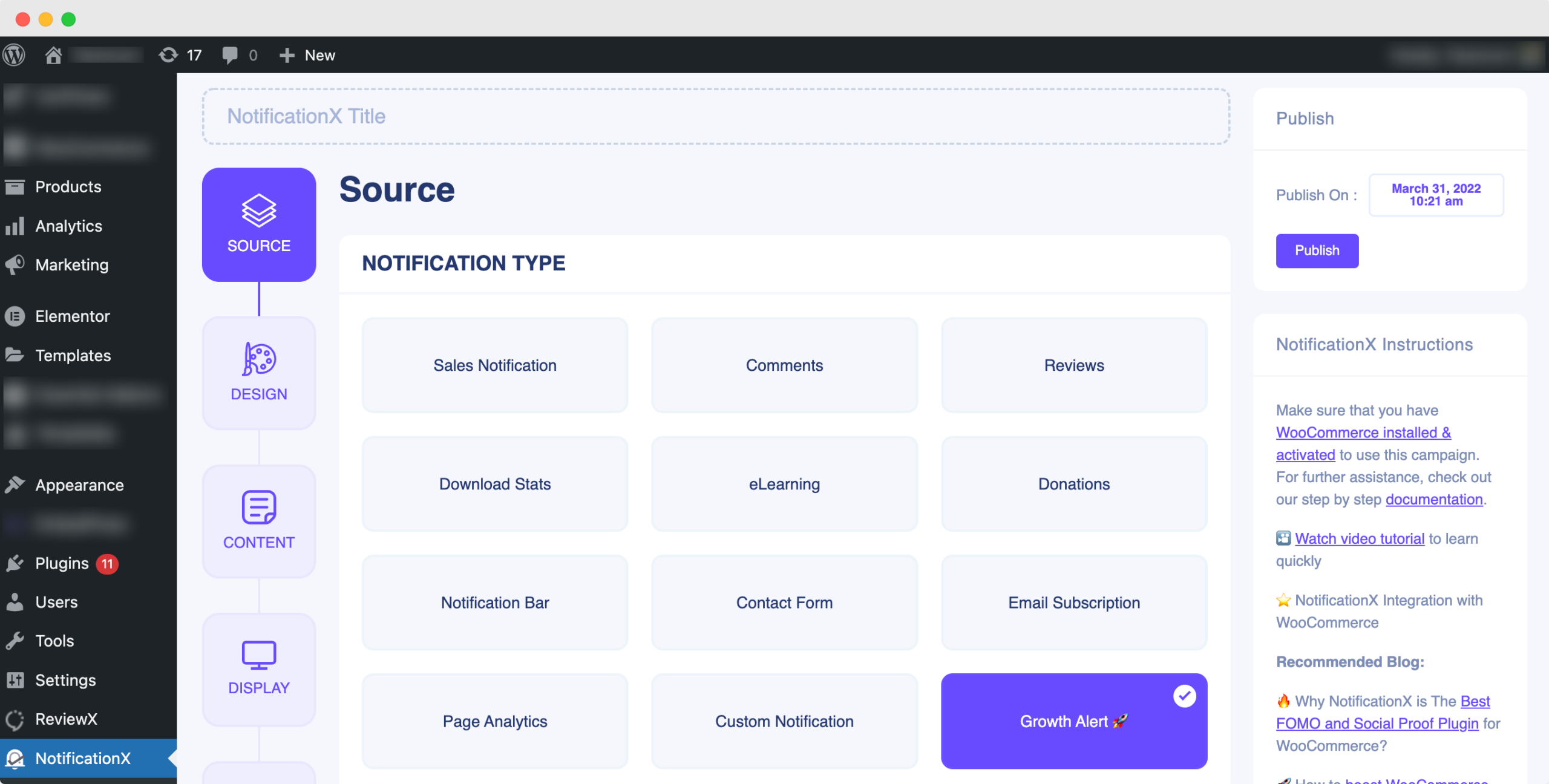Select the Email Subscription notification type
Image resolution: width=1549 pixels, height=784 pixels.
(1074, 602)
